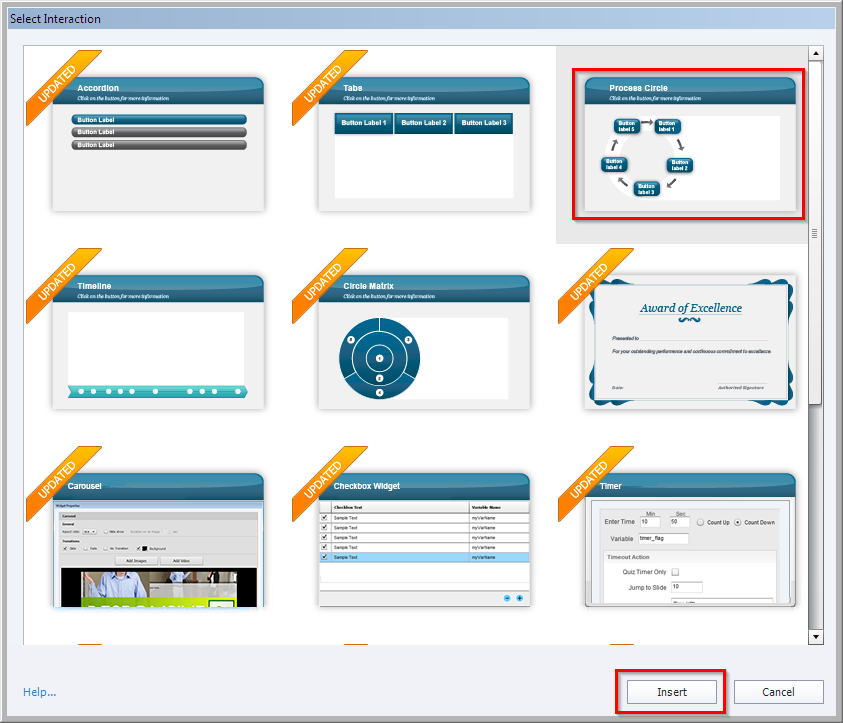This screenshot has height=723, width=843.
Task: Uncheck the highlighted Sample Text row checkbox
Action: 325,557
